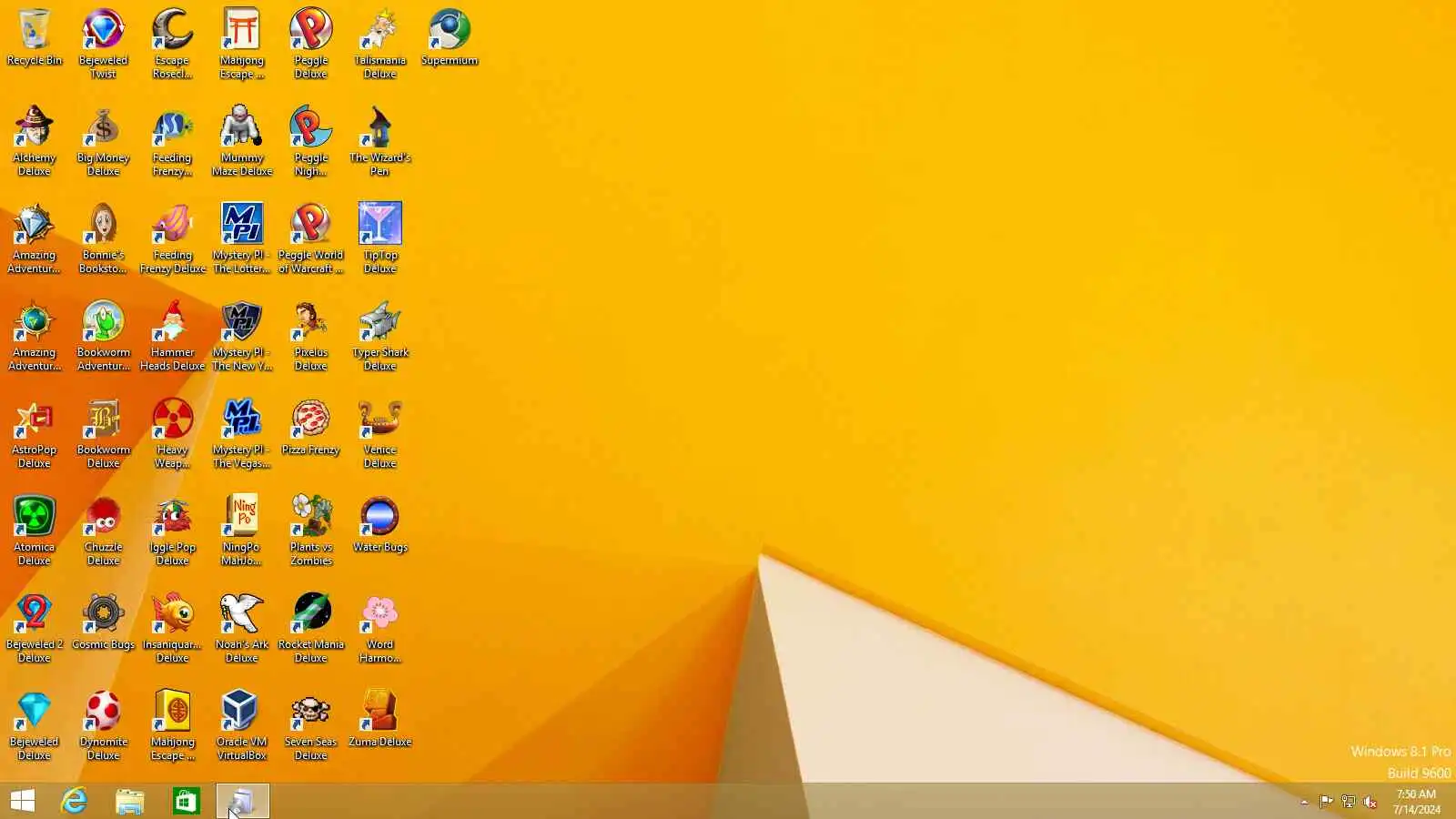The width and height of the screenshot is (1456, 819).
Task: Switch to the active taskbar program
Action: pyautogui.click(x=243, y=801)
